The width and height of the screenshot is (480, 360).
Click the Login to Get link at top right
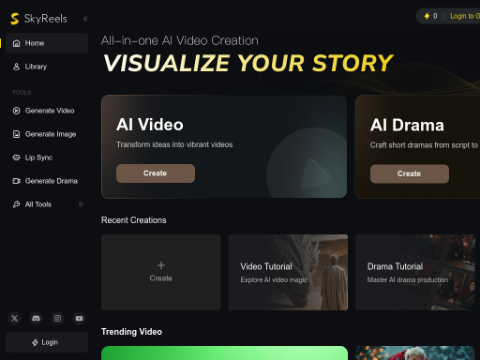465,16
